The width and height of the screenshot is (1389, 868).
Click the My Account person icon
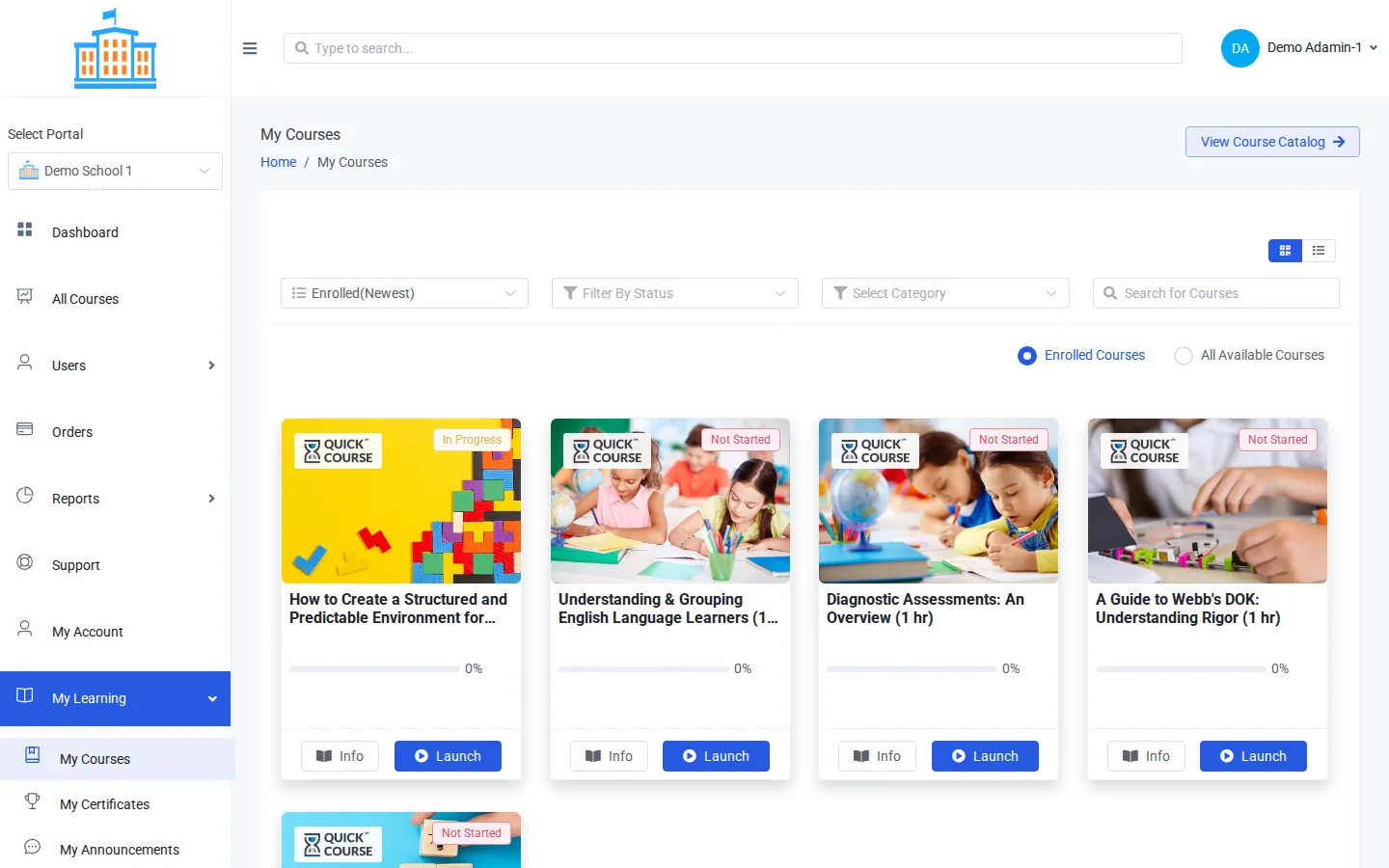click(25, 629)
